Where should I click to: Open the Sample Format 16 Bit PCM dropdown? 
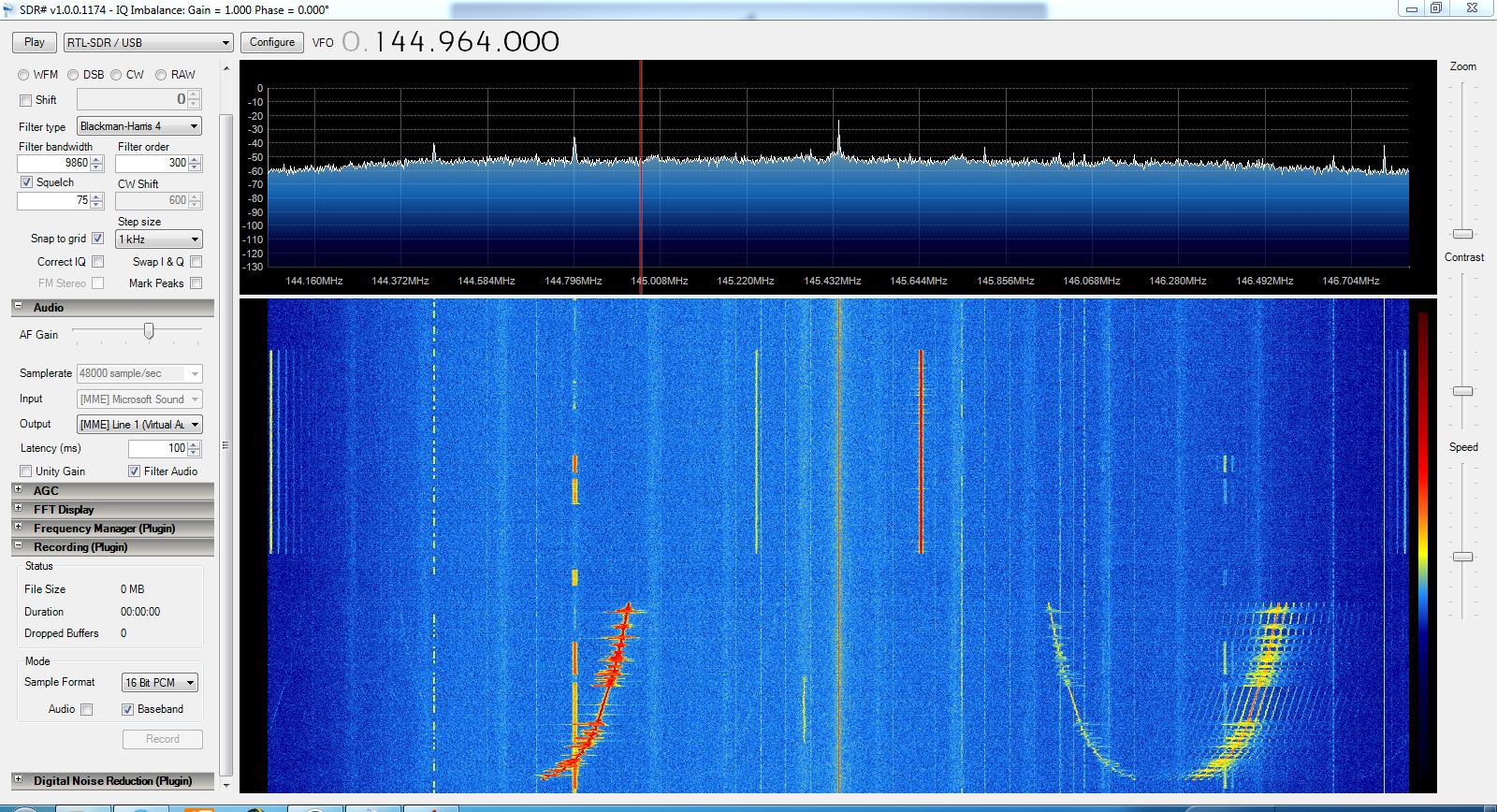(x=159, y=683)
